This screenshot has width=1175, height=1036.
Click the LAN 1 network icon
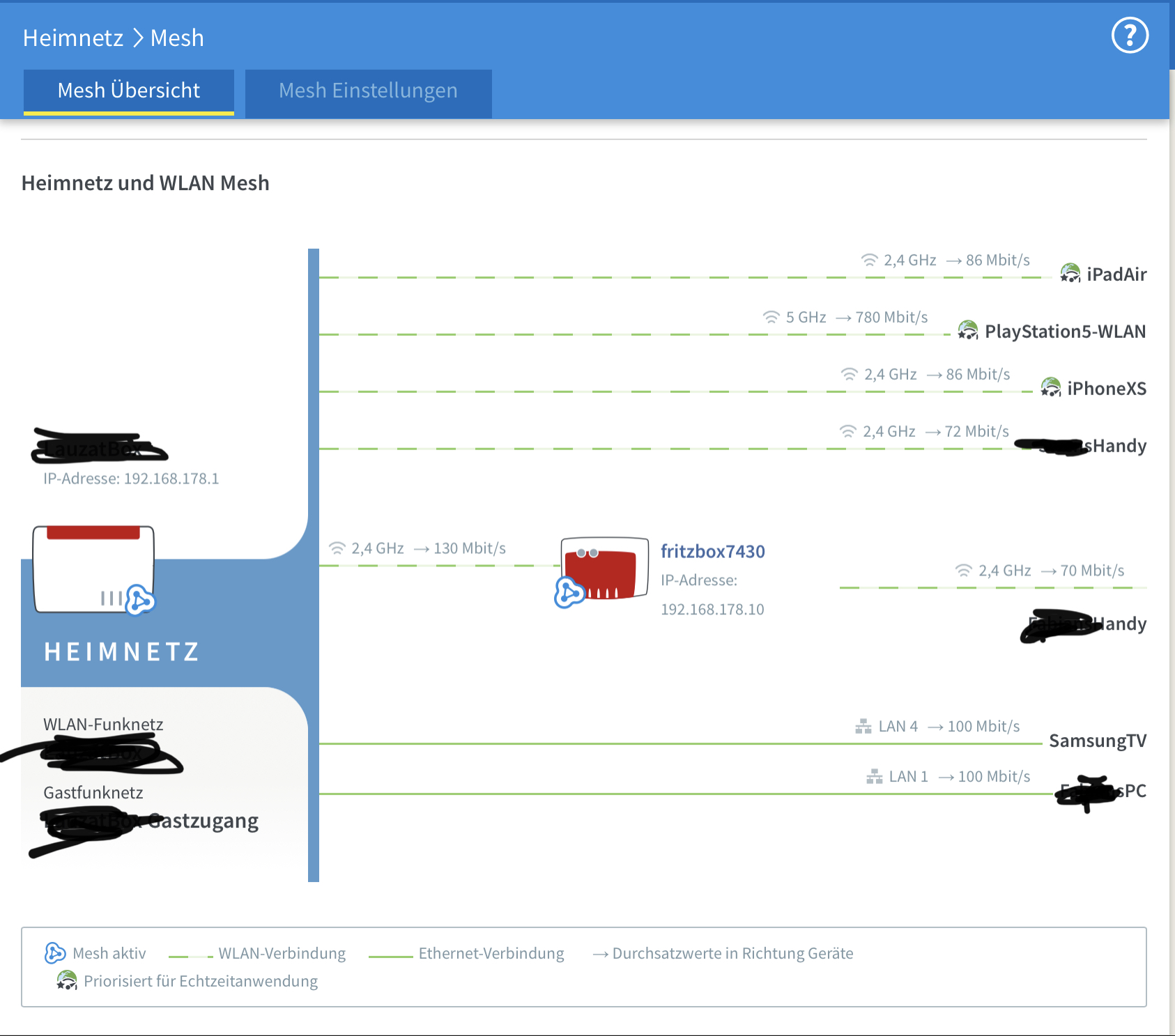tap(874, 777)
